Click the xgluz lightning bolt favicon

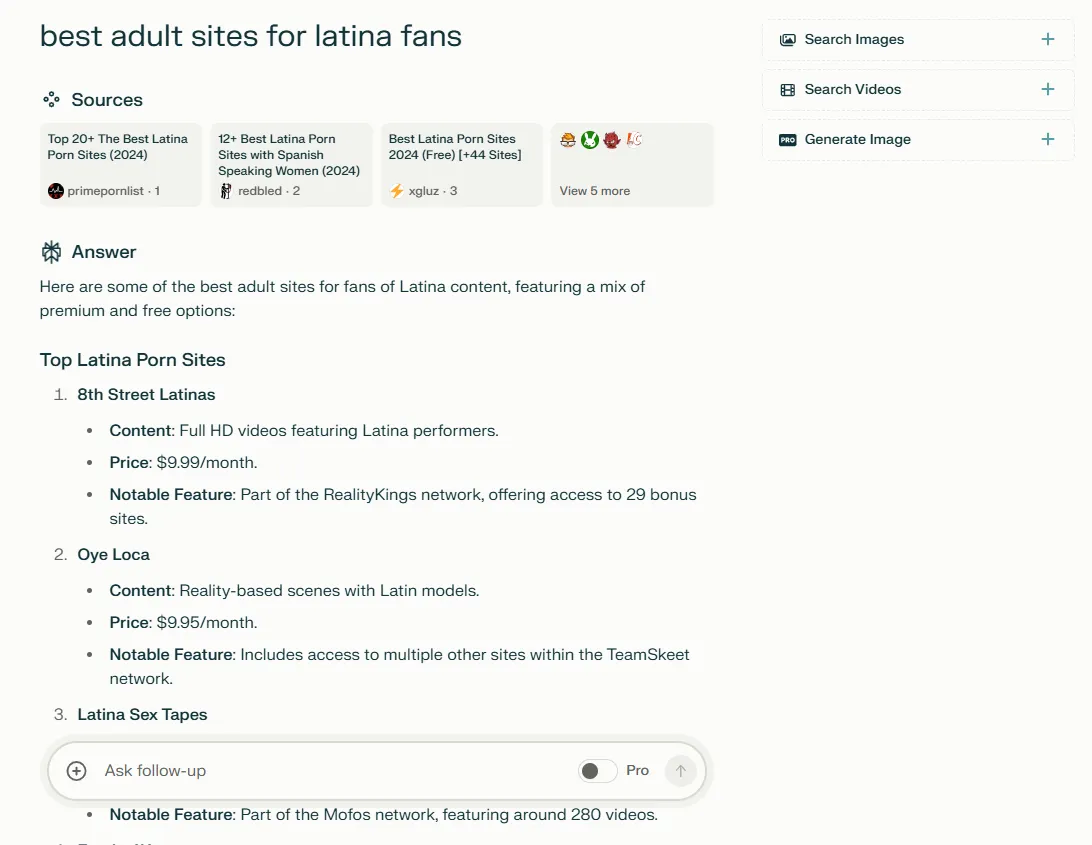pyautogui.click(x=397, y=191)
